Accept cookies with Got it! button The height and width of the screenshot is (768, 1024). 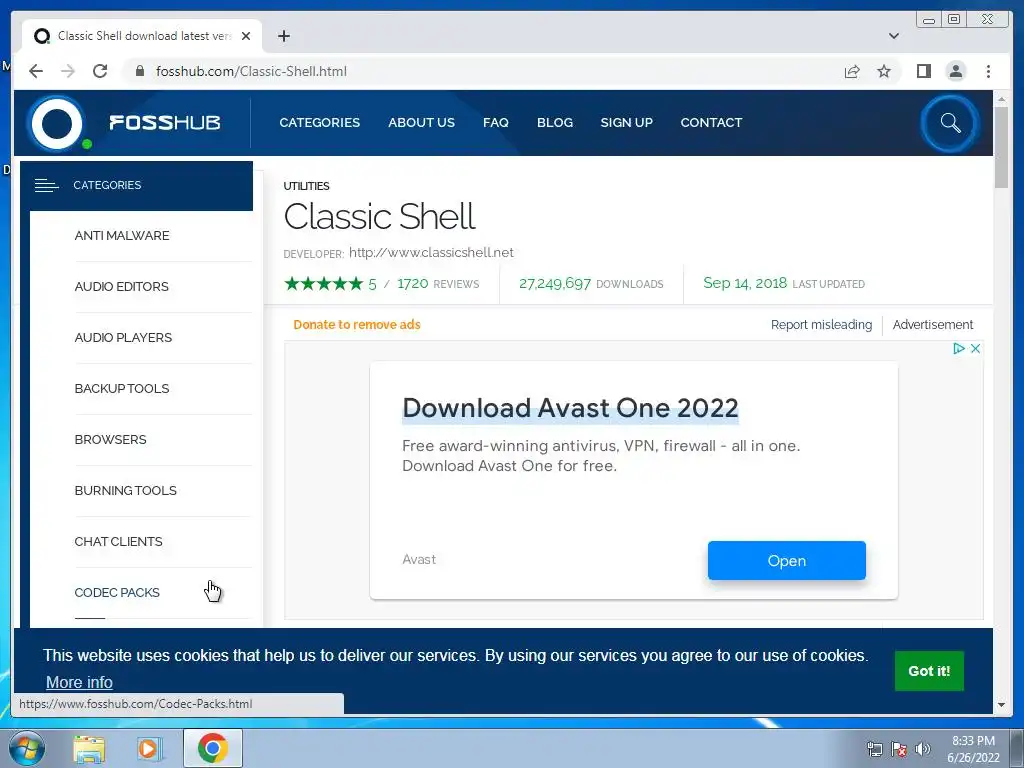(929, 671)
